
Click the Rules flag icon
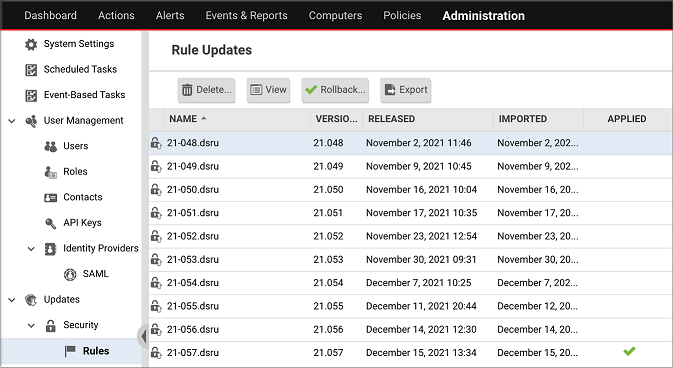pyautogui.click(x=70, y=351)
